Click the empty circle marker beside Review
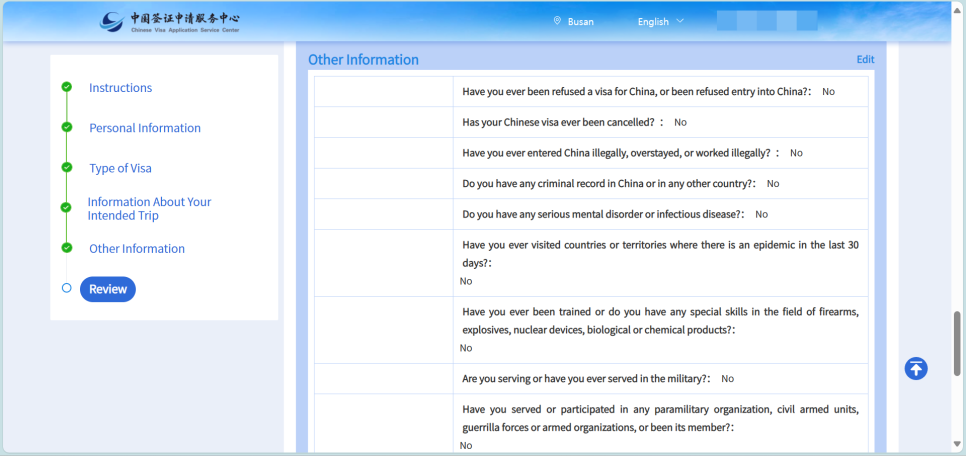The image size is (966, 456). 67,288
